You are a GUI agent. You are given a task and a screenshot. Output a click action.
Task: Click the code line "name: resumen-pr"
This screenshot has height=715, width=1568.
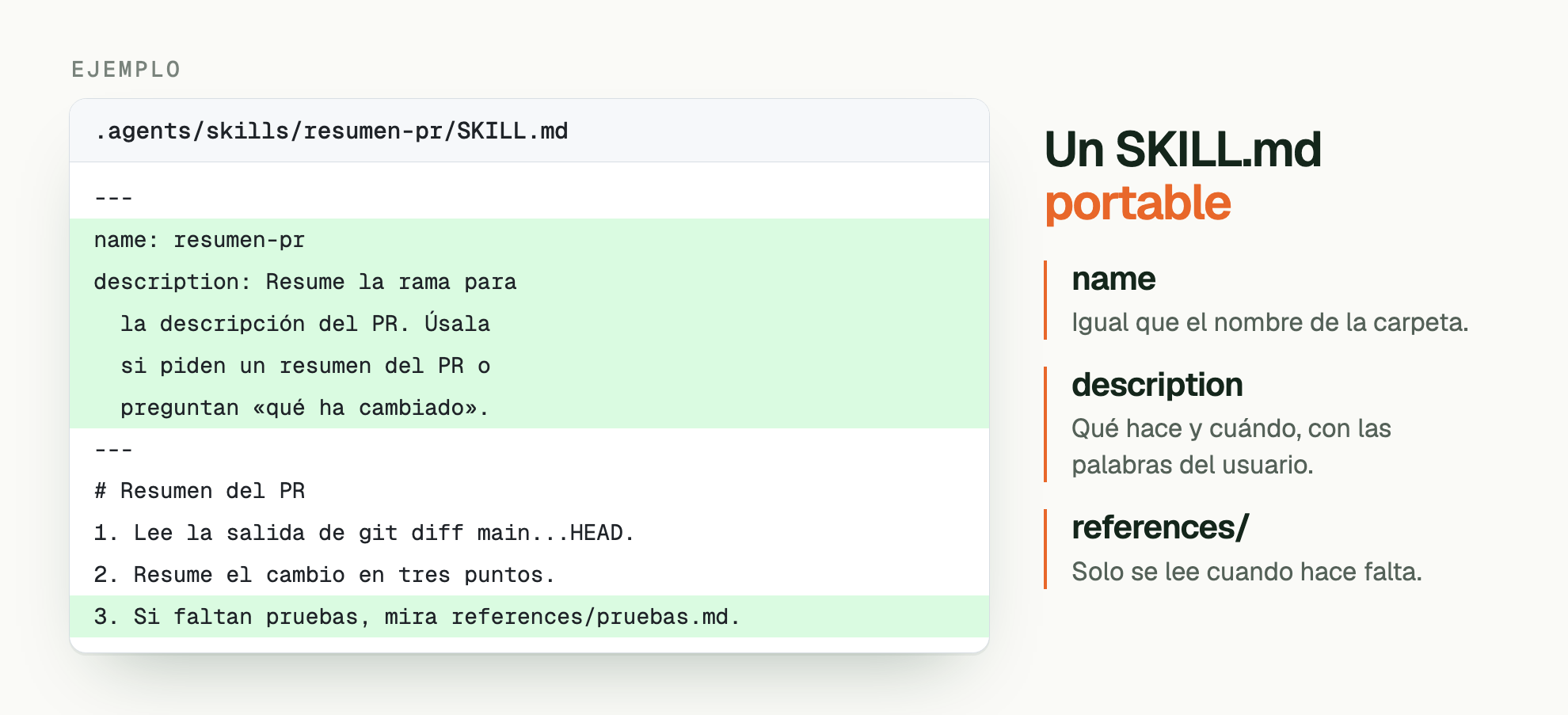[x=200, y=240]
